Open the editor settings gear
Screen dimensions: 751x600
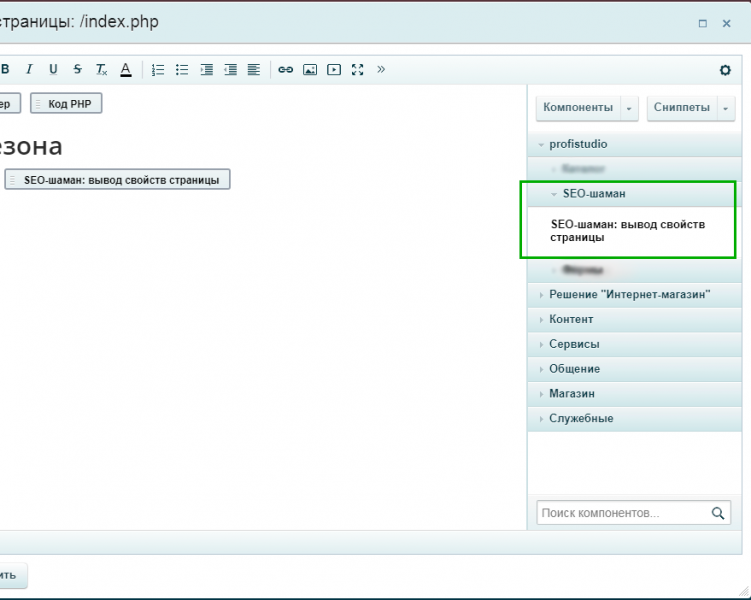pyautogui.click(x=725, y=70)
